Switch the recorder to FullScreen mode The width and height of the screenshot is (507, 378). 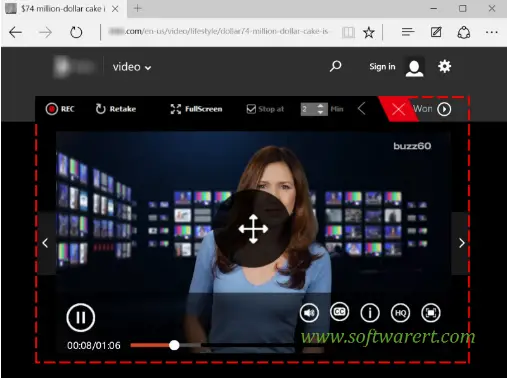coord(196,109)
